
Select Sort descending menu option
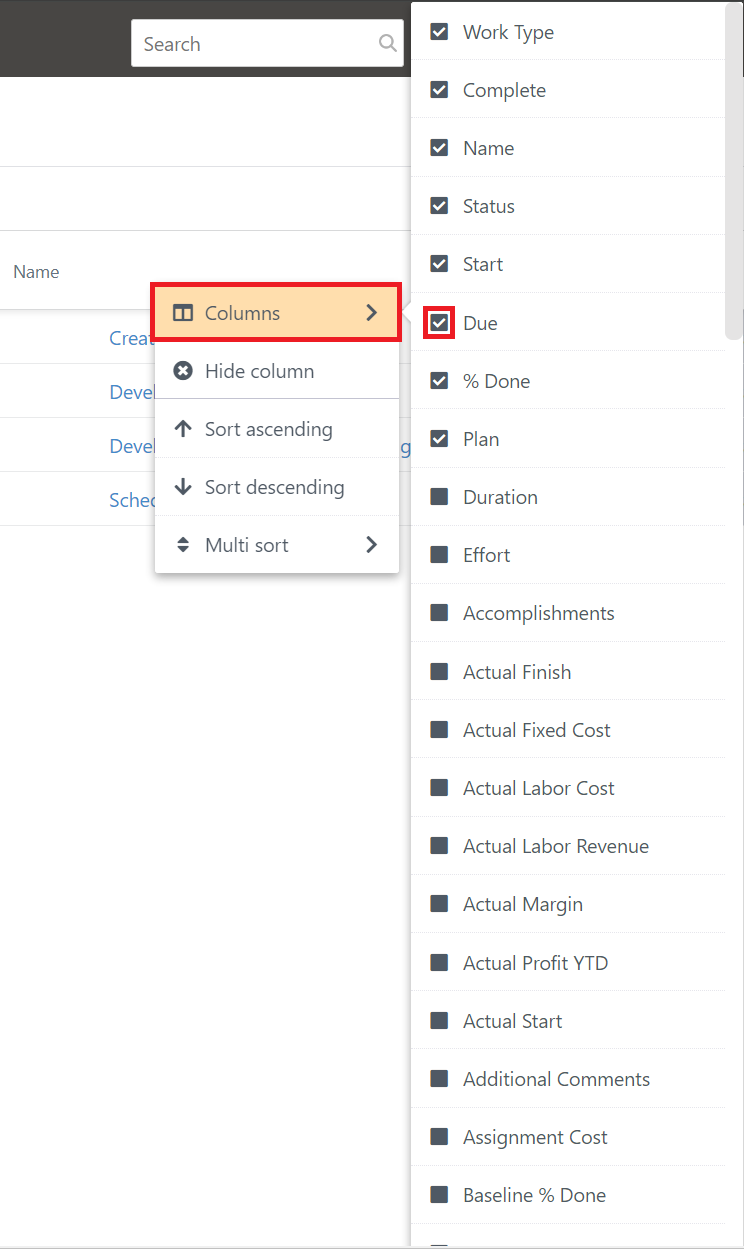[x=277, y=487]
